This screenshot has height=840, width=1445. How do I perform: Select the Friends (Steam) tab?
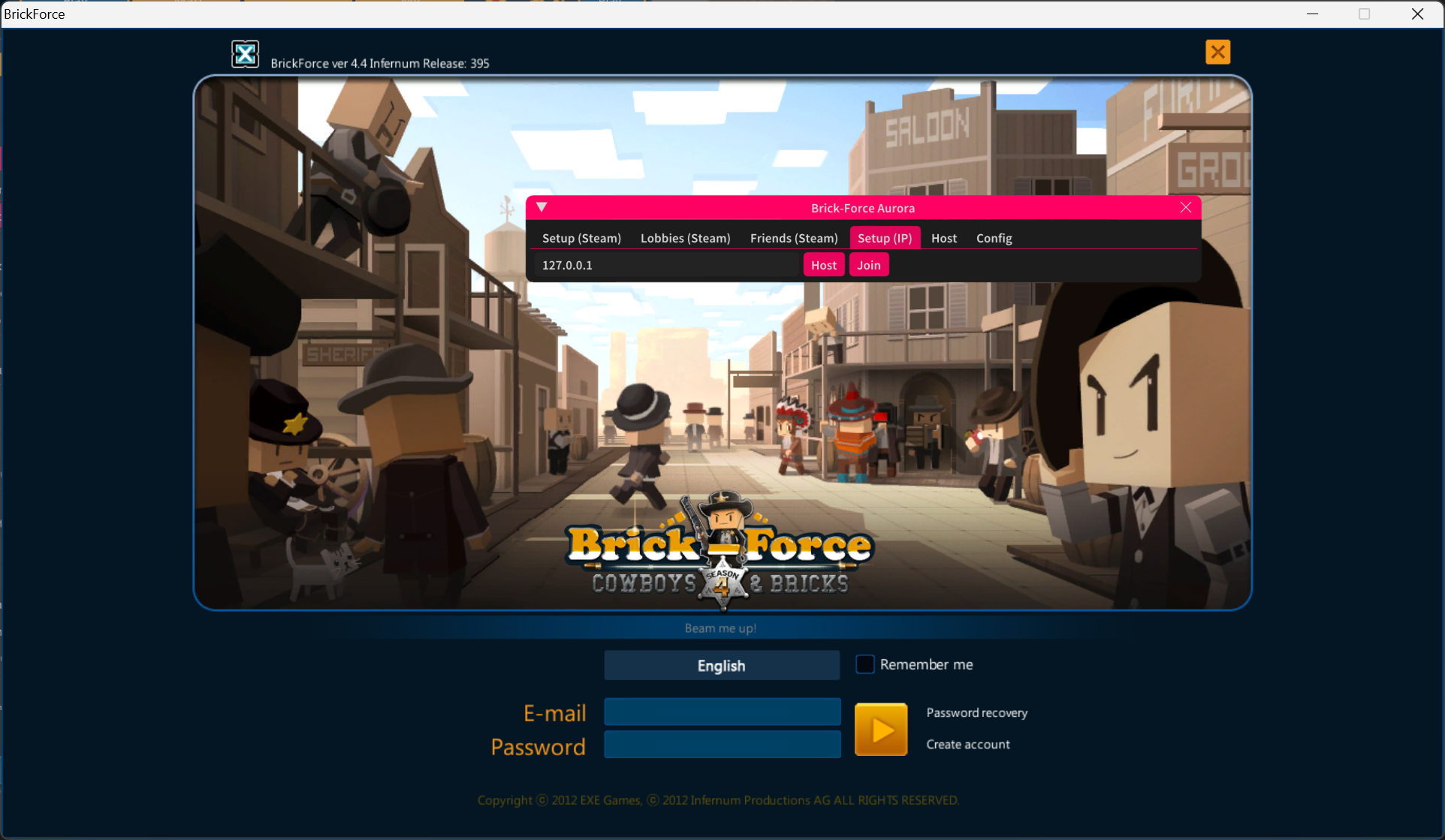(793, 238)
